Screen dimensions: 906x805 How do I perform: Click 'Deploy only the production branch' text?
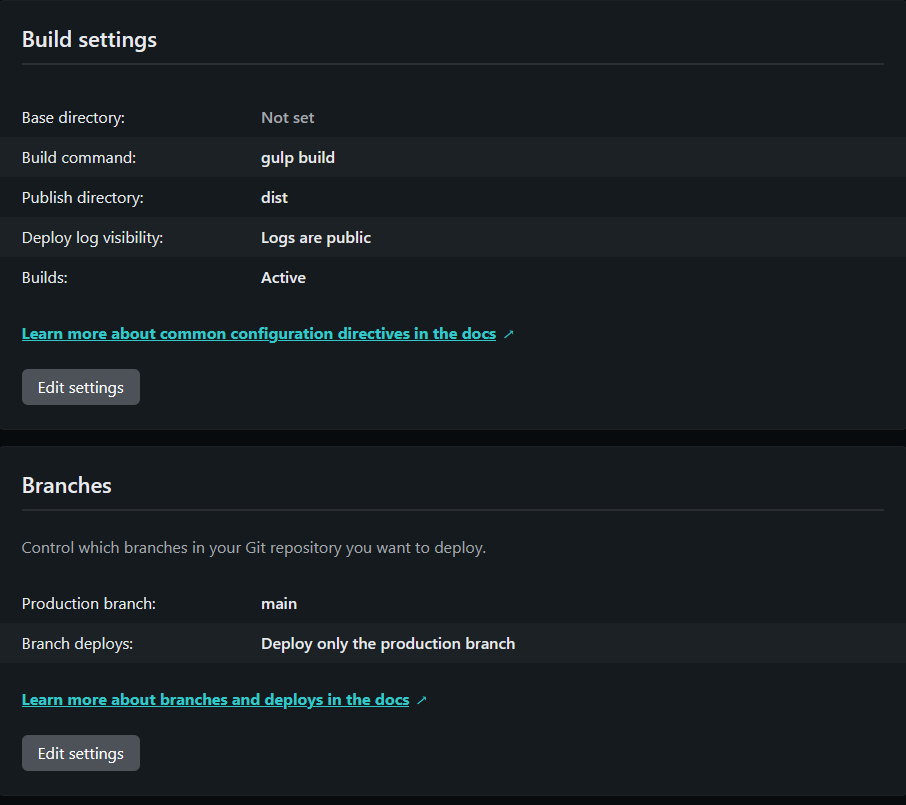click(388, 644)
